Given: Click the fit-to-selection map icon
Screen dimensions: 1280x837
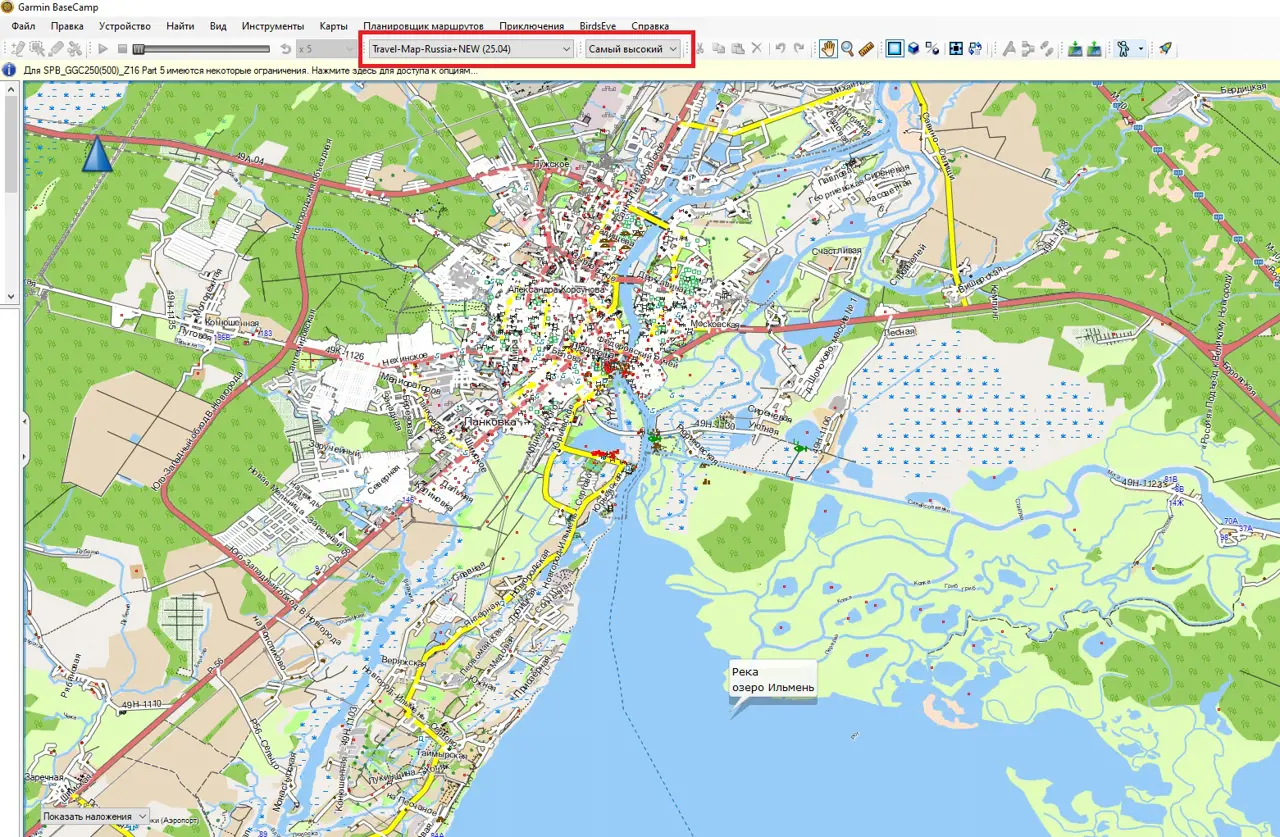Looking at the screenshot, I should tap(956, 48).
